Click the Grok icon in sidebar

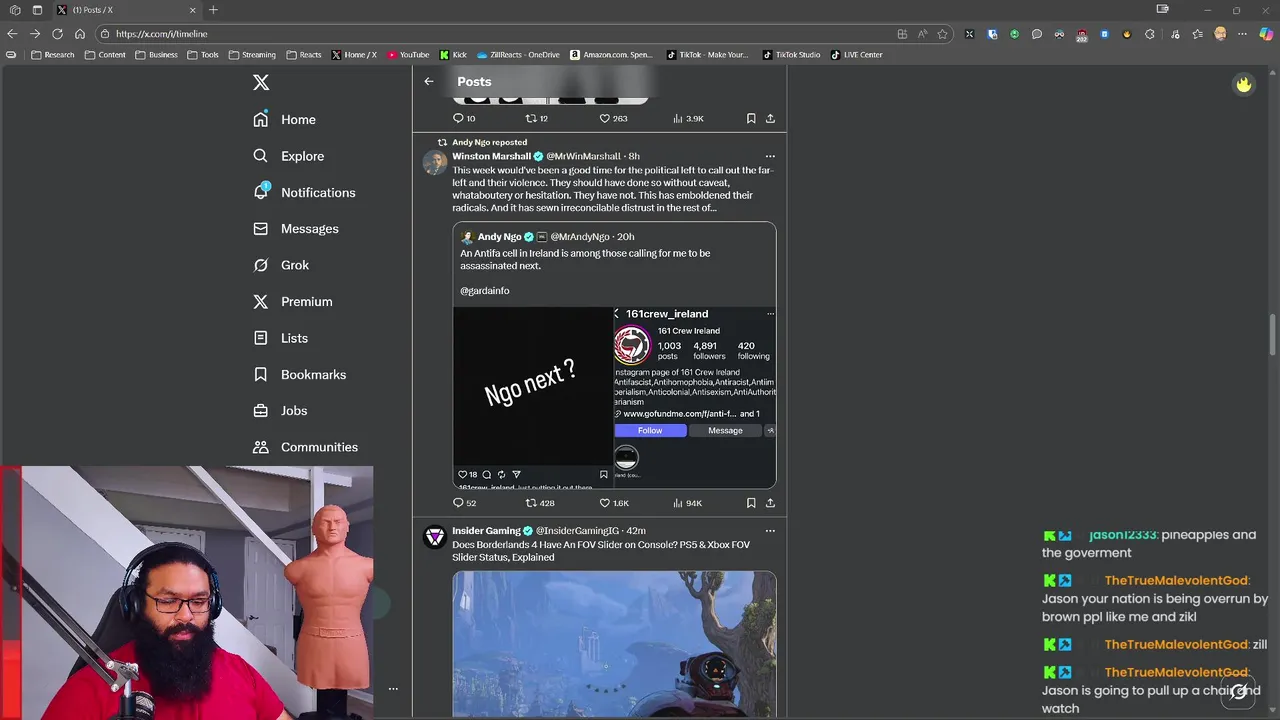(x=261, y=265)
